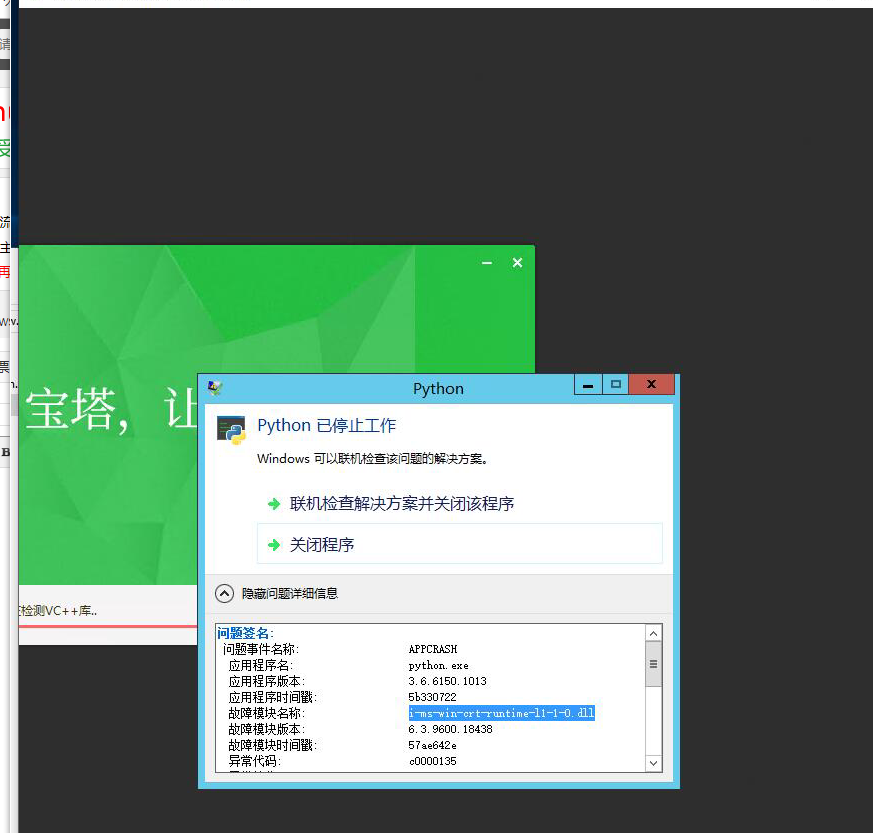This screenshot has width=873, height=833.
Task: Click the scrollbar thumb in the problem details box
Action: coord(653,662)
